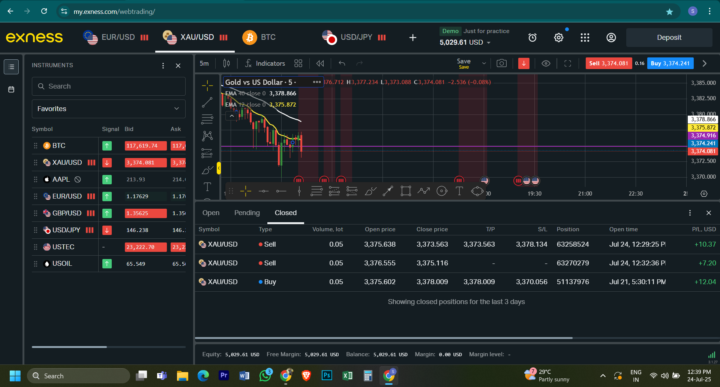Select the path/polyline tool in floating toolbar

tap(423, 191)
